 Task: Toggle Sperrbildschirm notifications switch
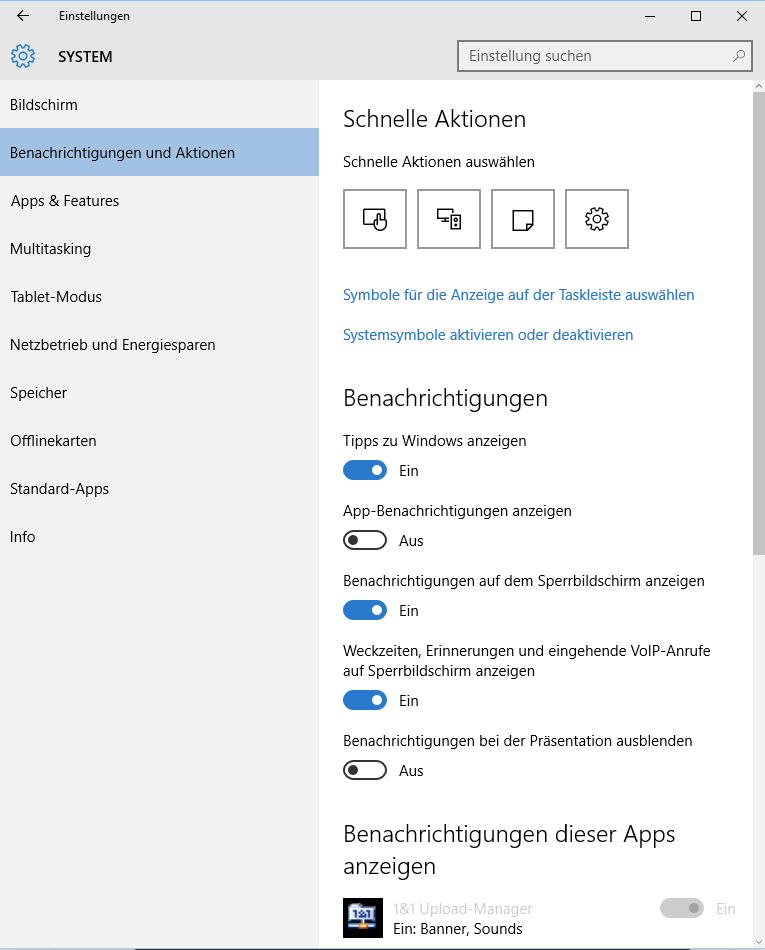(x=365, y=610)
